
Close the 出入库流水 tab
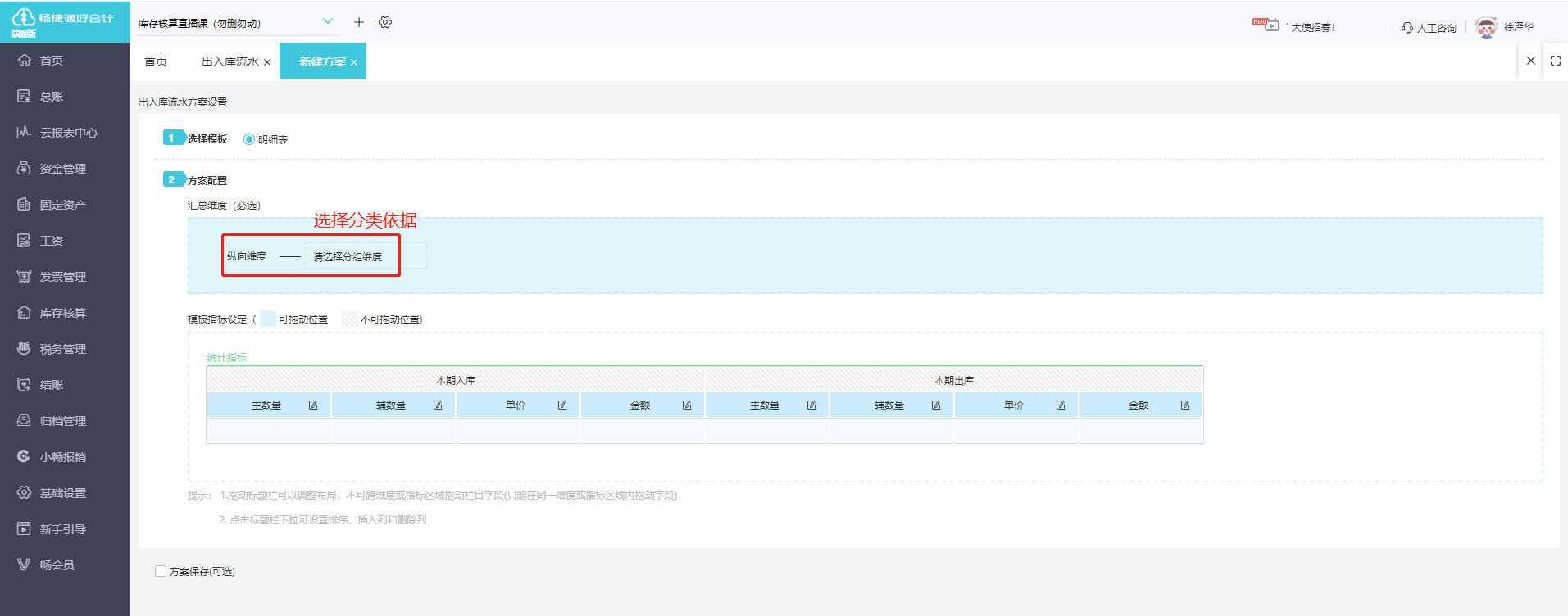267,62
